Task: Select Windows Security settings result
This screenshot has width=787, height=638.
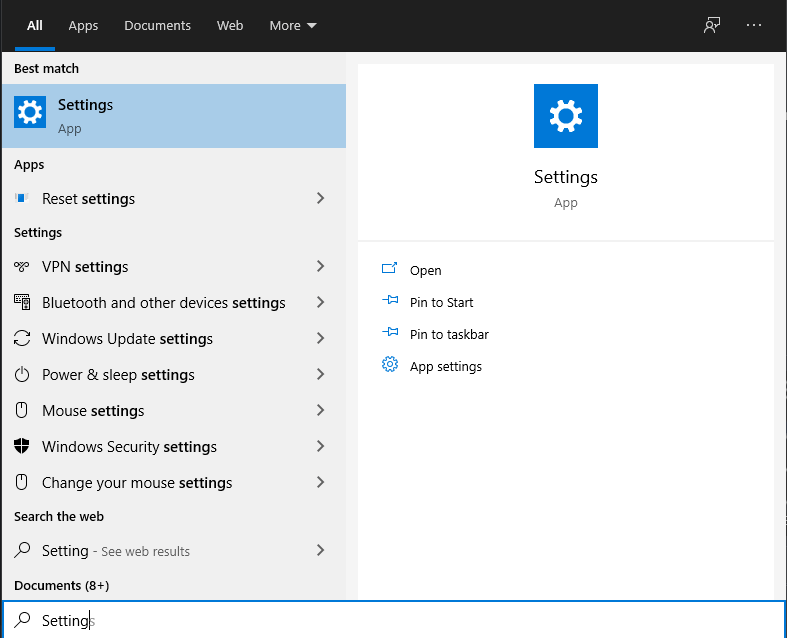Action: [174, 446]
